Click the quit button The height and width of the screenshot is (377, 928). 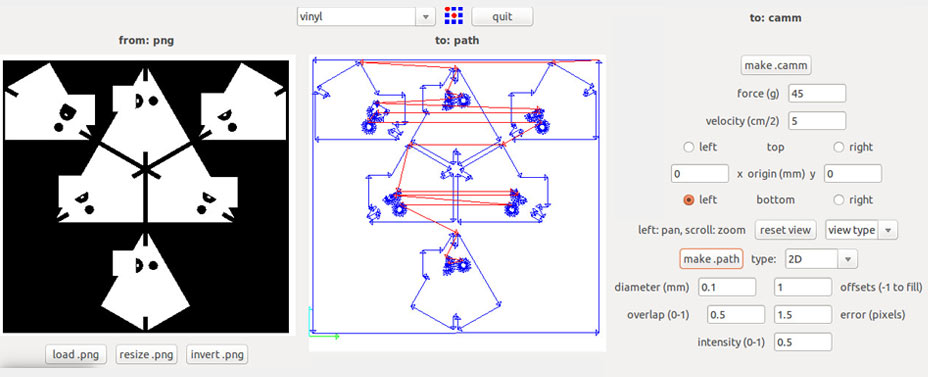[502, 17]
